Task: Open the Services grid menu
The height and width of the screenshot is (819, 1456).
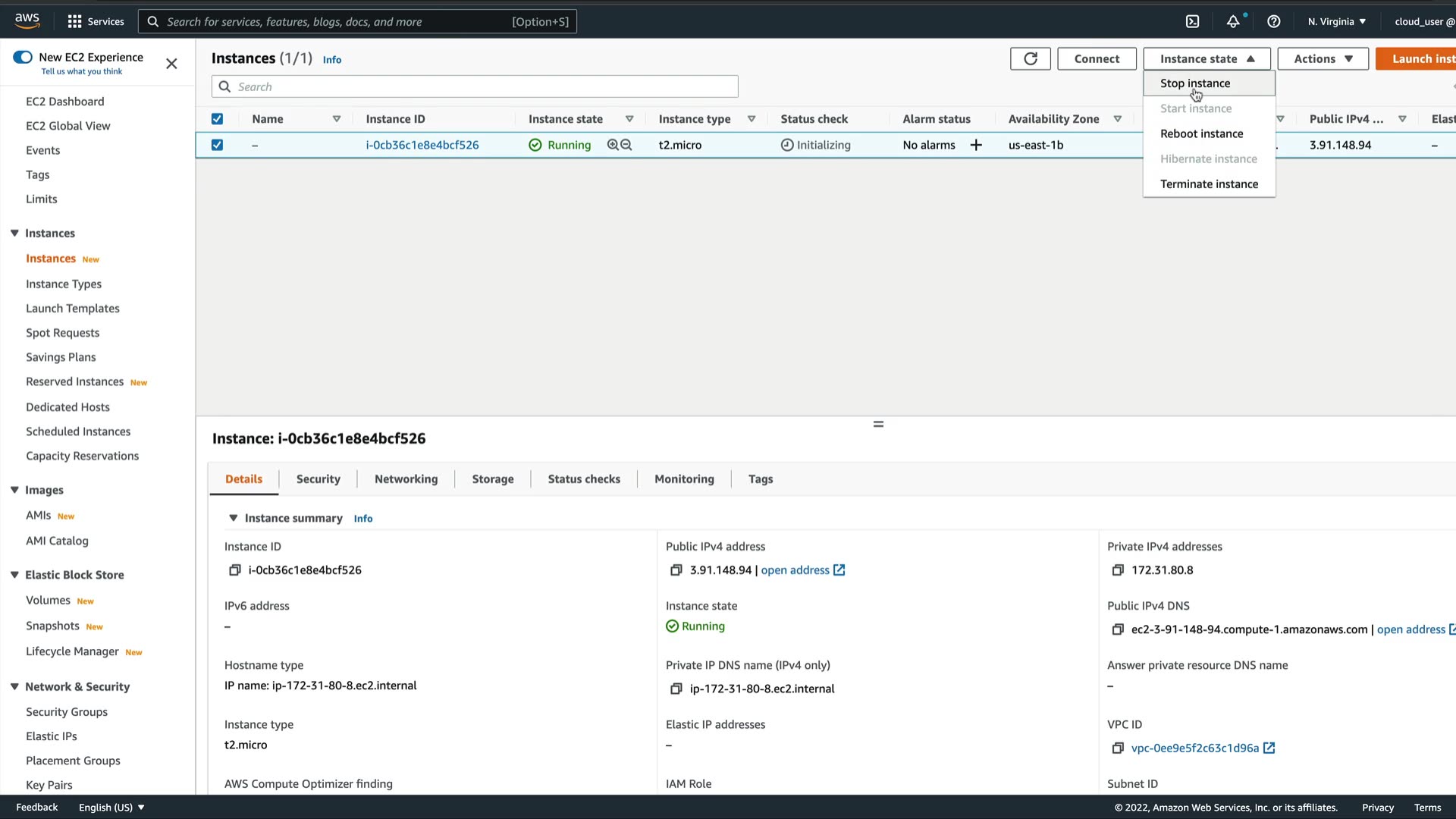Action: tap(74, 21)
